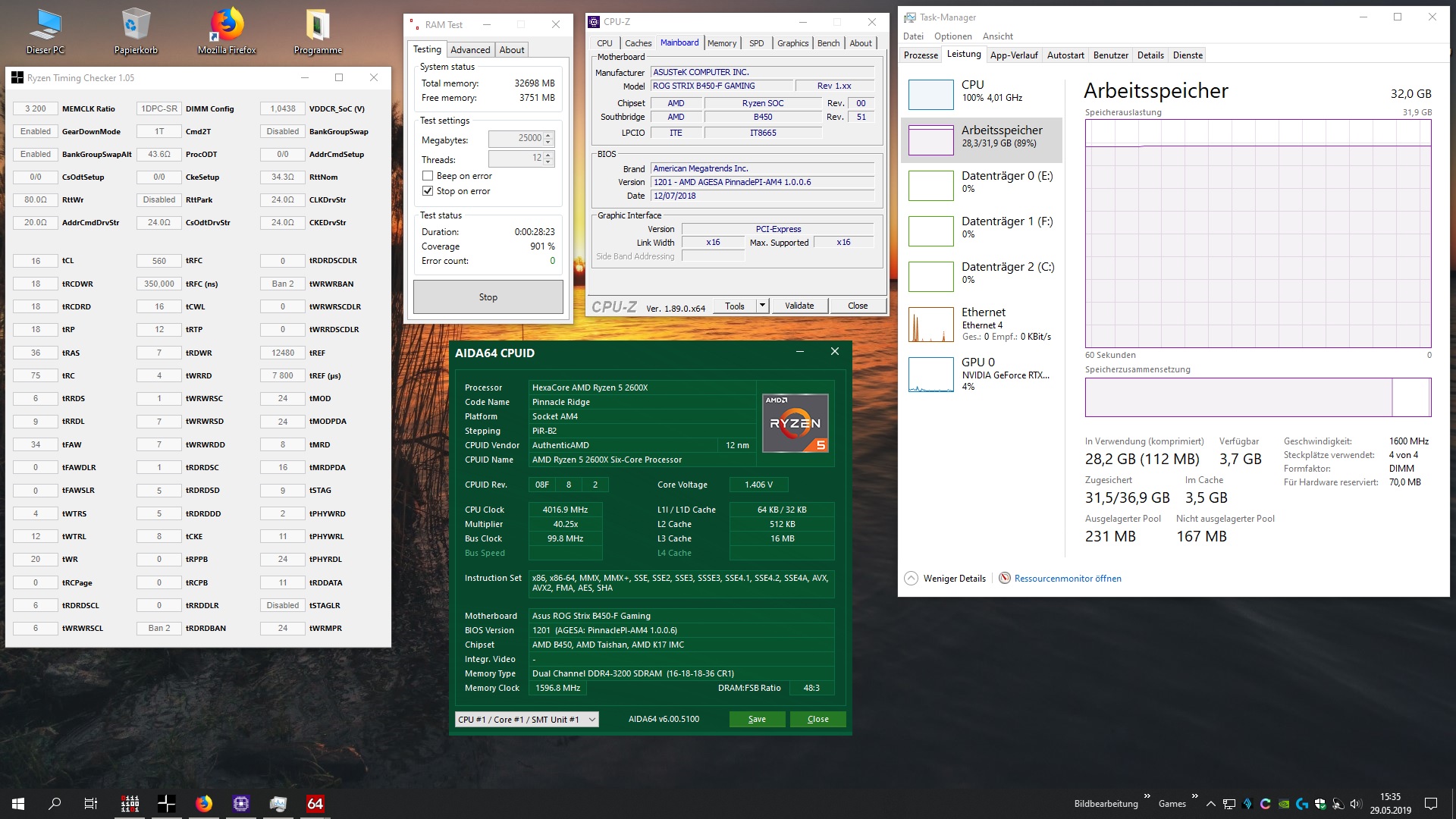Screen dimensions: 1456x819
Task: Click the Task View taskbar icon
Action: pos(91,804)
